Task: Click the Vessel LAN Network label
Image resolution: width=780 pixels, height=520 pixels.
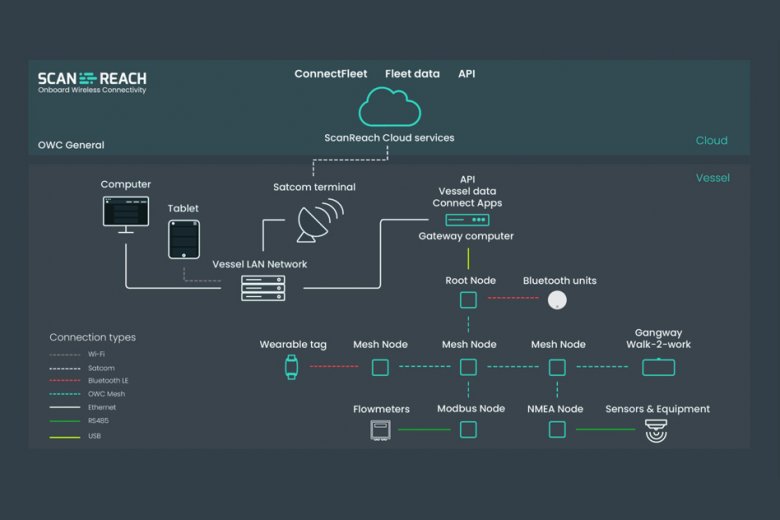Action: tap(260, 264)
